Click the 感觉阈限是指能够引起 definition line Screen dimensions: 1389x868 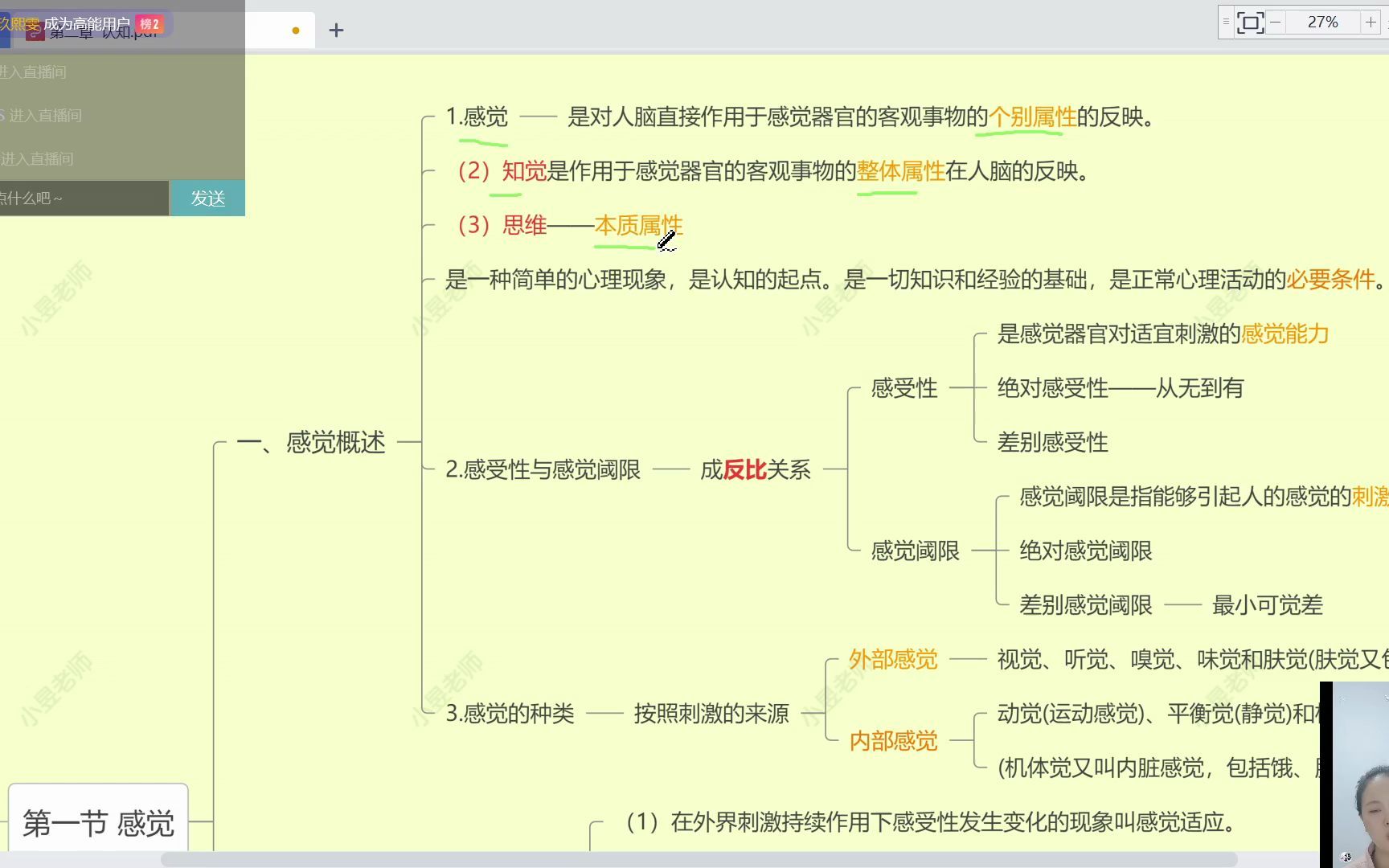(1203, 497)
